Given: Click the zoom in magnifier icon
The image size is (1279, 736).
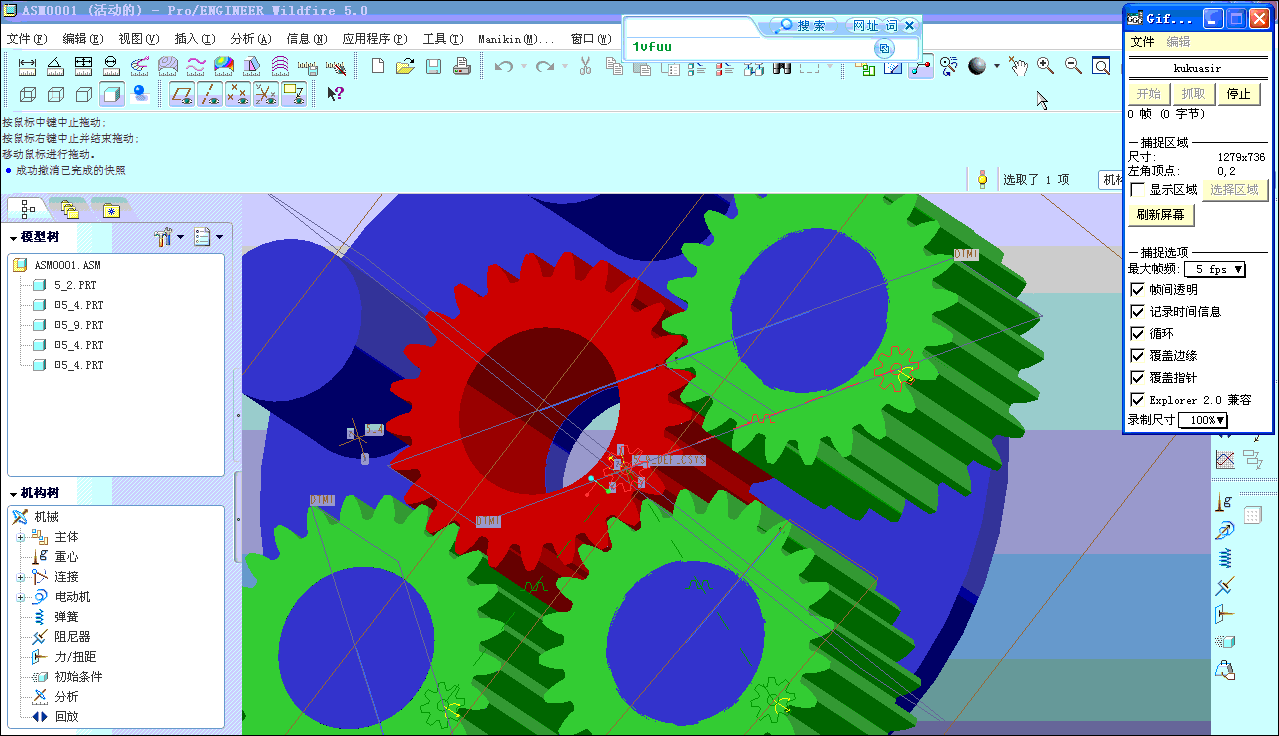Looking at the screenshot, I should coord(1046,66).
